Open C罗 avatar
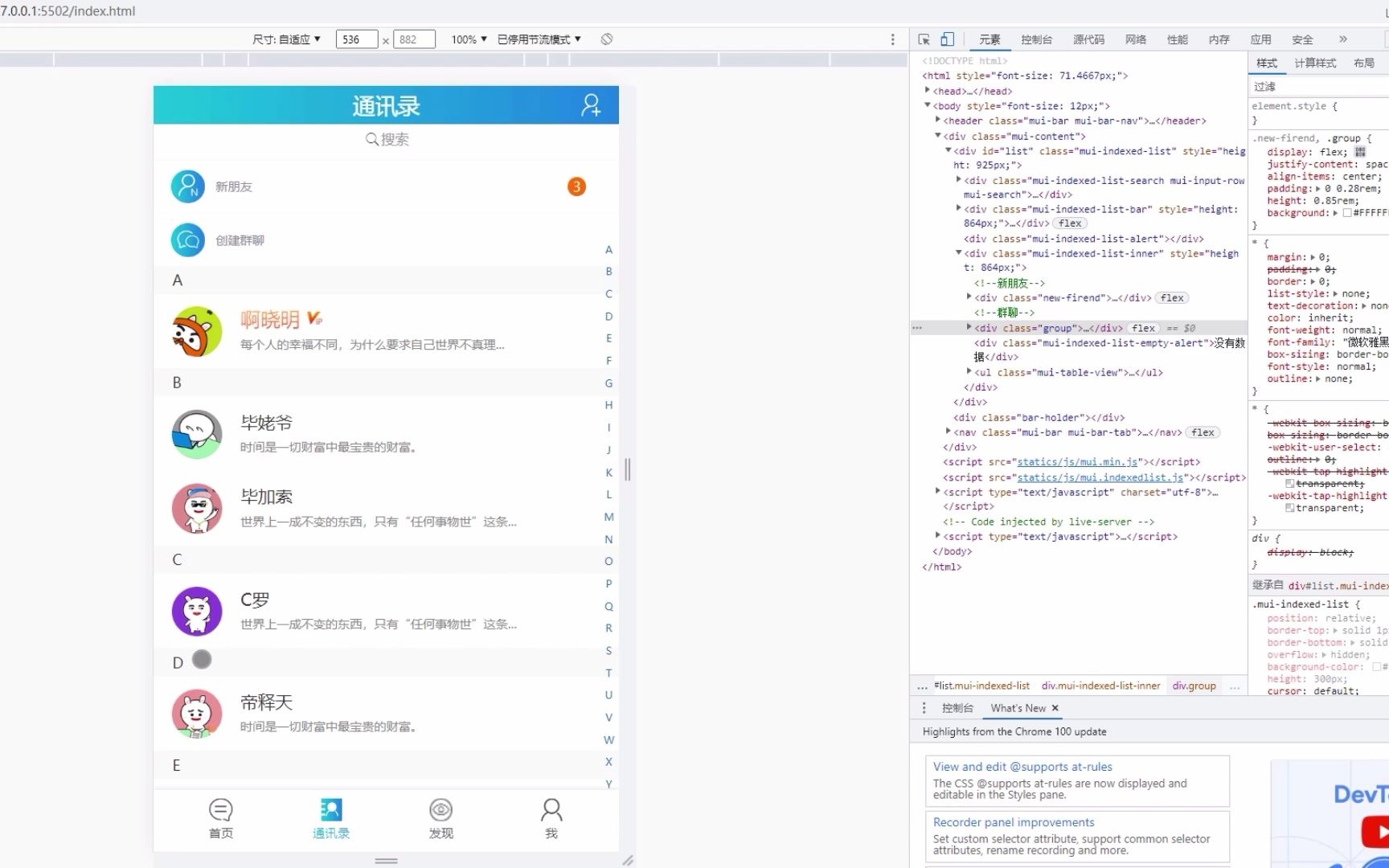Image resolution: width=1389 pixels, height=868 pixels. pos(197,611)
